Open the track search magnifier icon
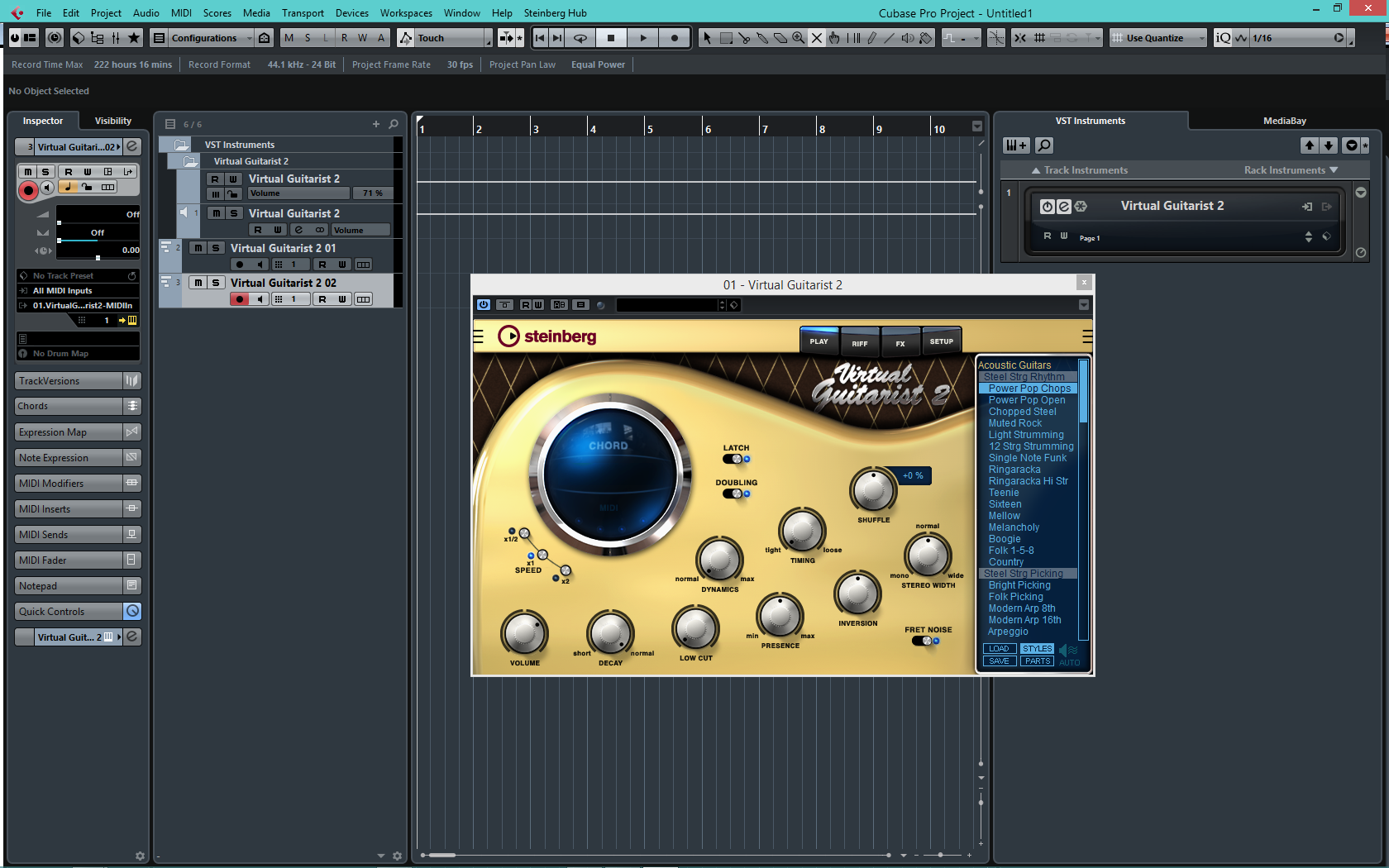 tap(394, 124)
